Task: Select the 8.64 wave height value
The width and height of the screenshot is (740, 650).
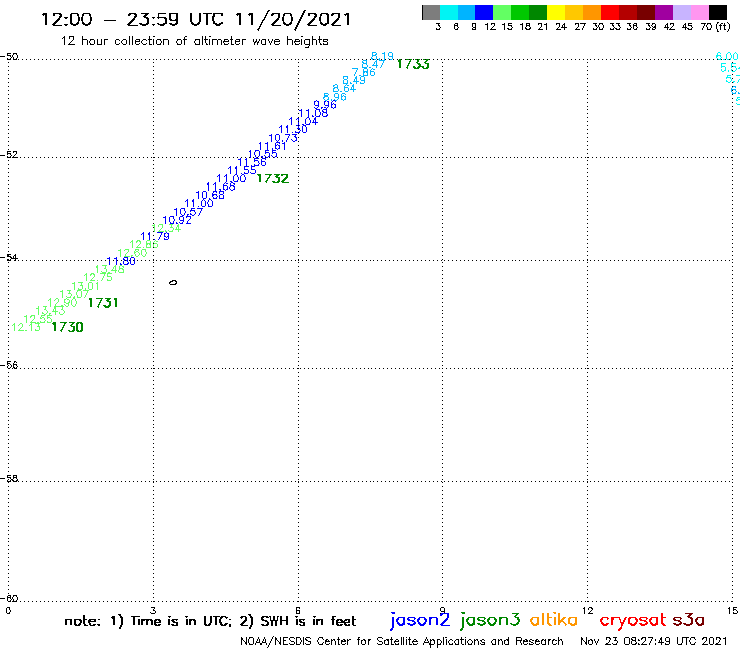Action: click(x=344, y=88)
